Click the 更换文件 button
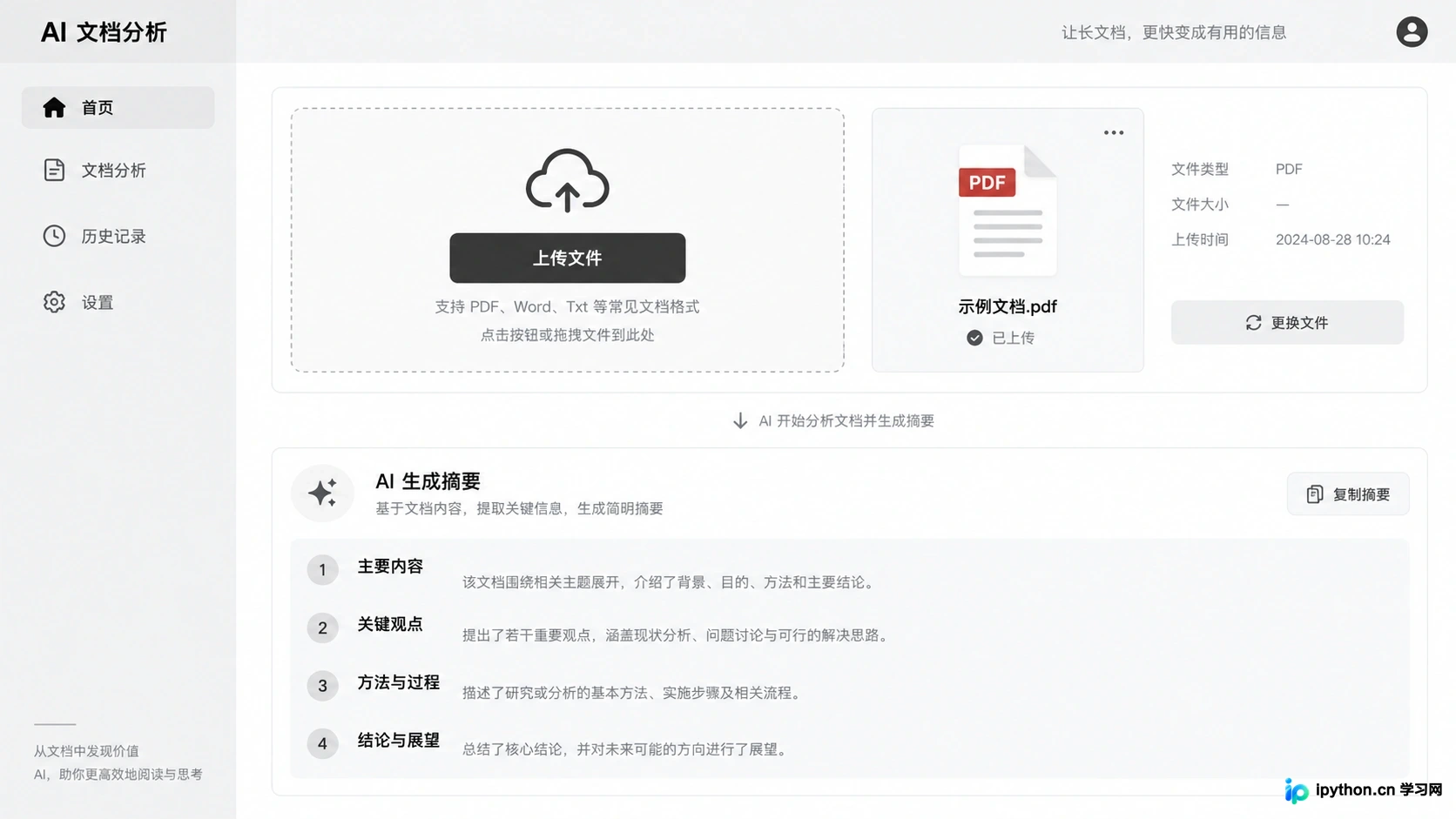The width and height of the screenshot is (1456, 819). click(x=1287, y=323)
